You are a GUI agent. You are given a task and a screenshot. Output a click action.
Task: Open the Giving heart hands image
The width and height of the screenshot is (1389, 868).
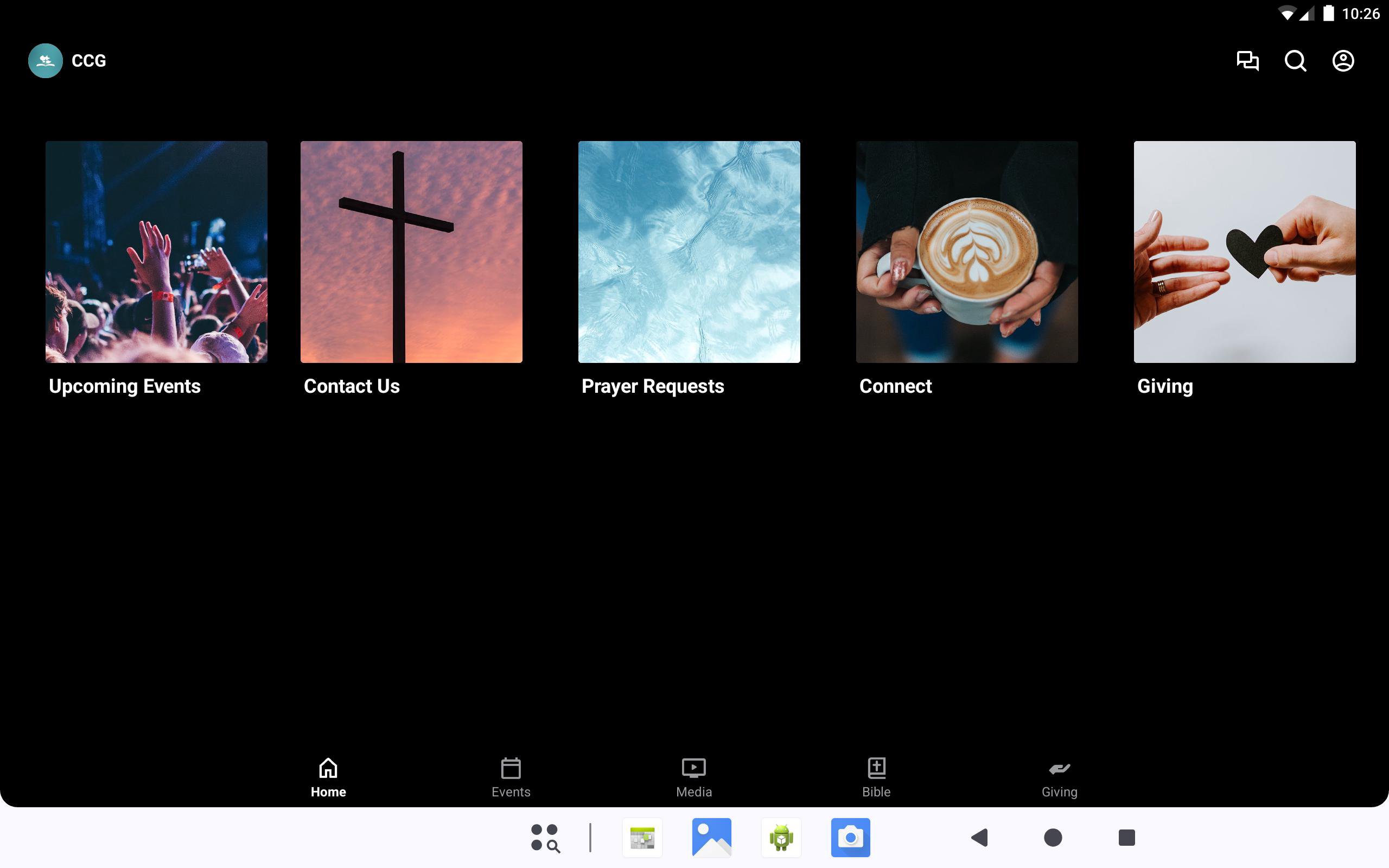click(x=1244, y=251)
